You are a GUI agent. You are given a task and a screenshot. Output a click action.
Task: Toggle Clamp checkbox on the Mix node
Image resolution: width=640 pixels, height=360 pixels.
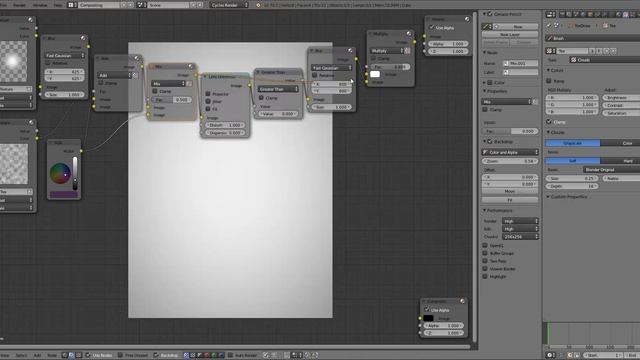click(x=155, y=91)
